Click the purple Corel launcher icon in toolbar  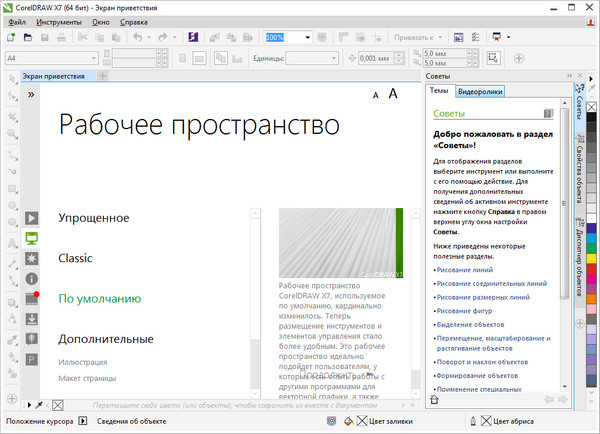pos(194,37)
